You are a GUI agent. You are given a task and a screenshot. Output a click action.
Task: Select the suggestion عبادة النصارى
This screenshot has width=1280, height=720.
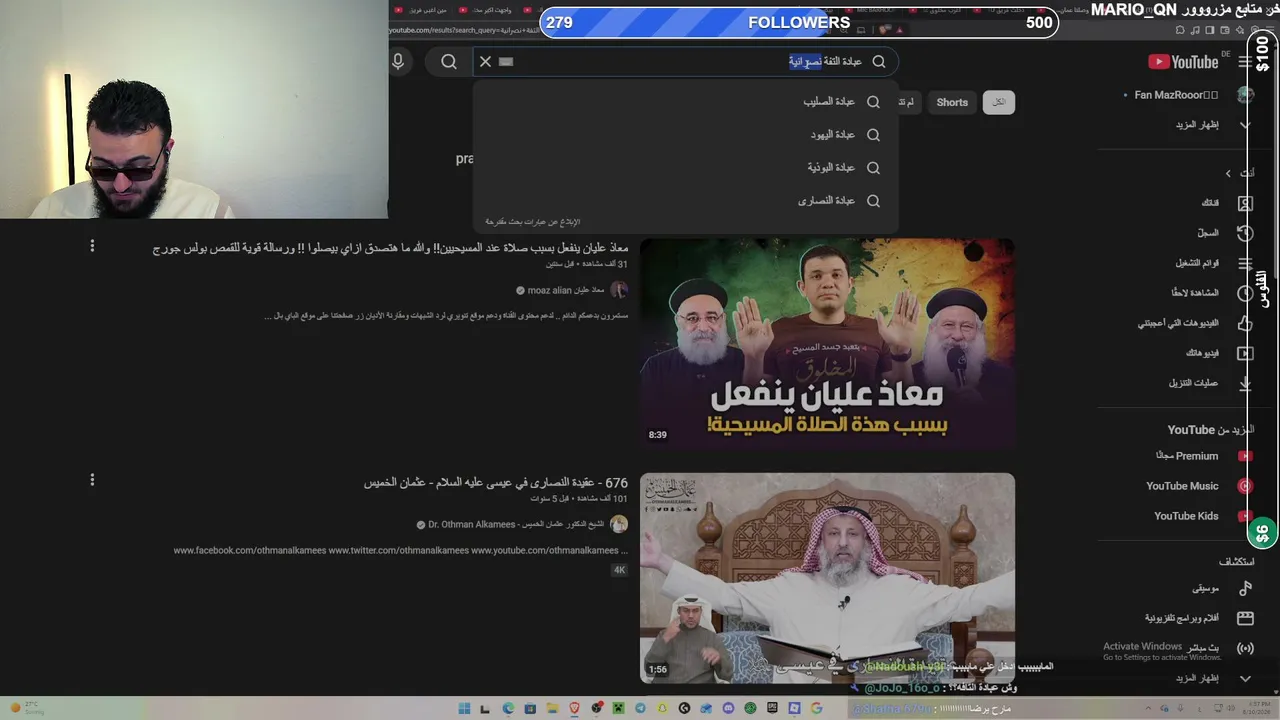(685, 200)
